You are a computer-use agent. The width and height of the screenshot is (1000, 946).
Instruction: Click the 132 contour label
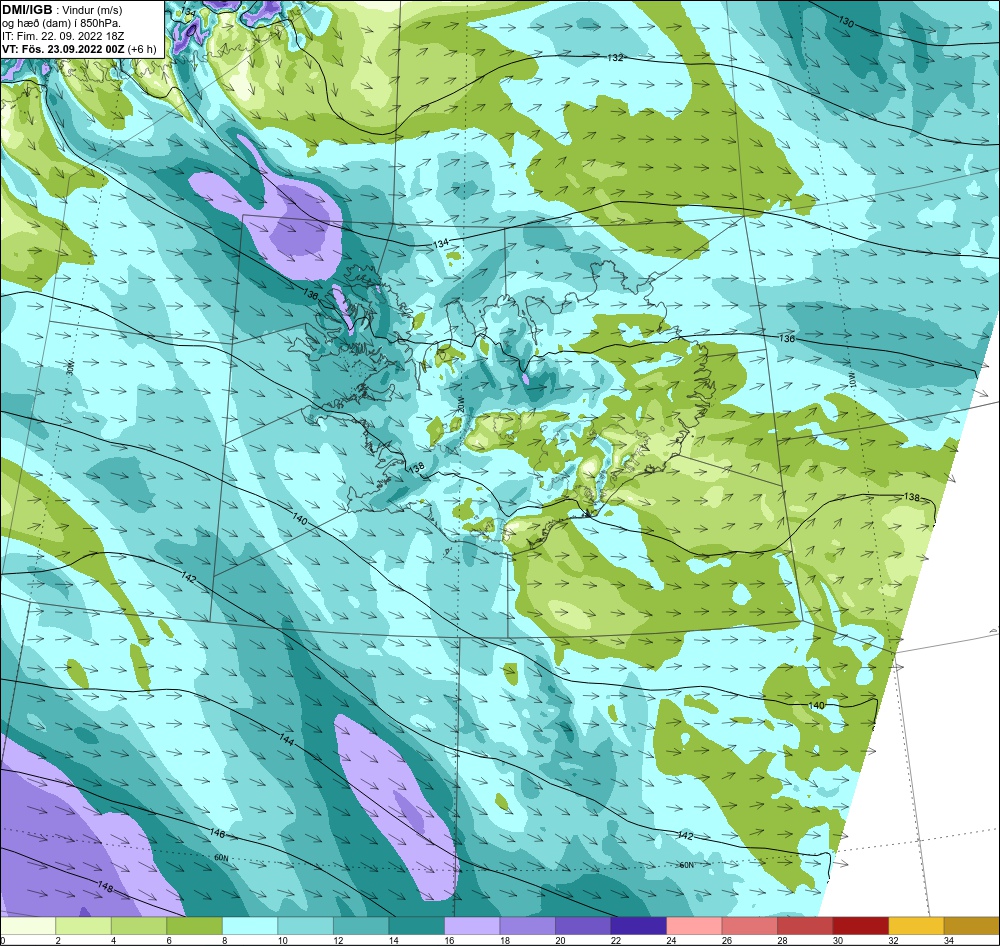click(615, 57)
